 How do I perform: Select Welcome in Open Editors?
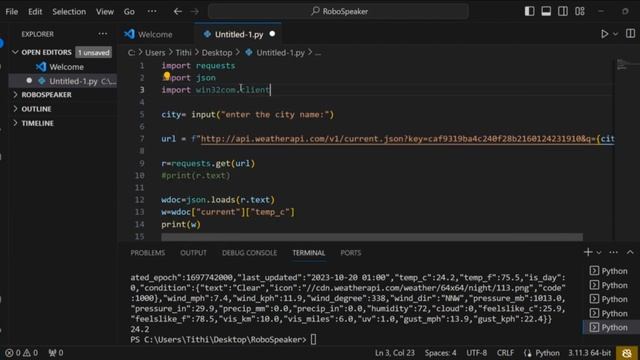[66, 67]
